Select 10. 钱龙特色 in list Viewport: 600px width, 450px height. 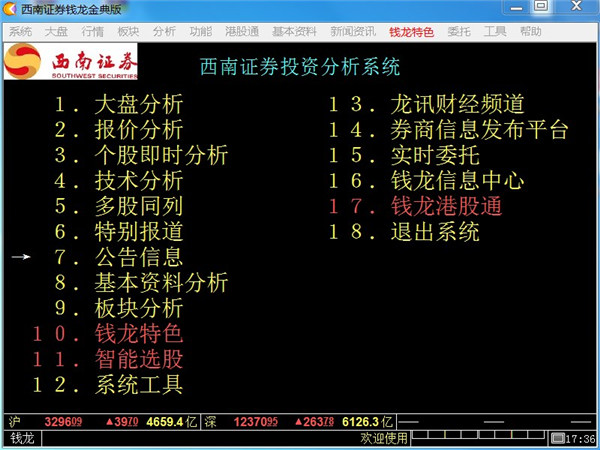click(108, 334)
